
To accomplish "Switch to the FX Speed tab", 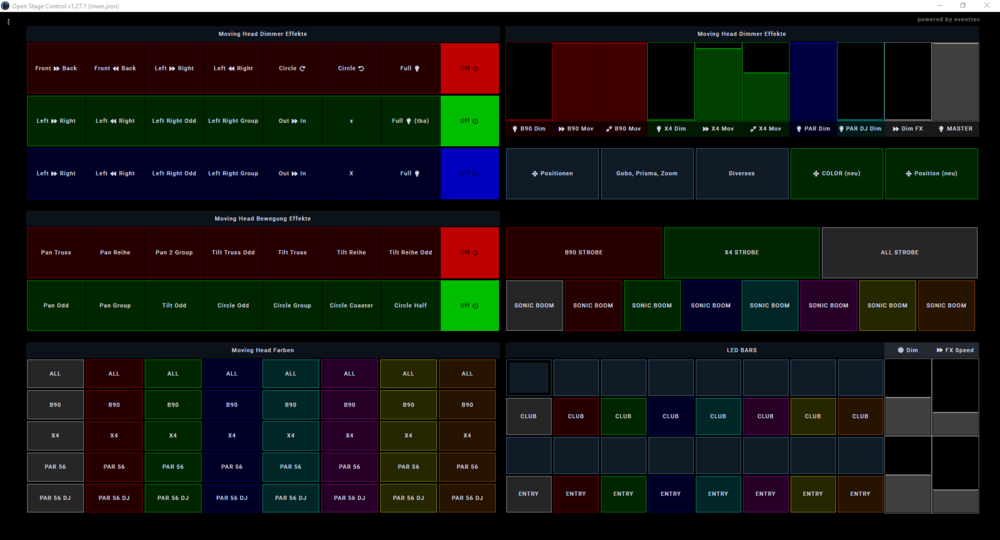I will 955,350.
